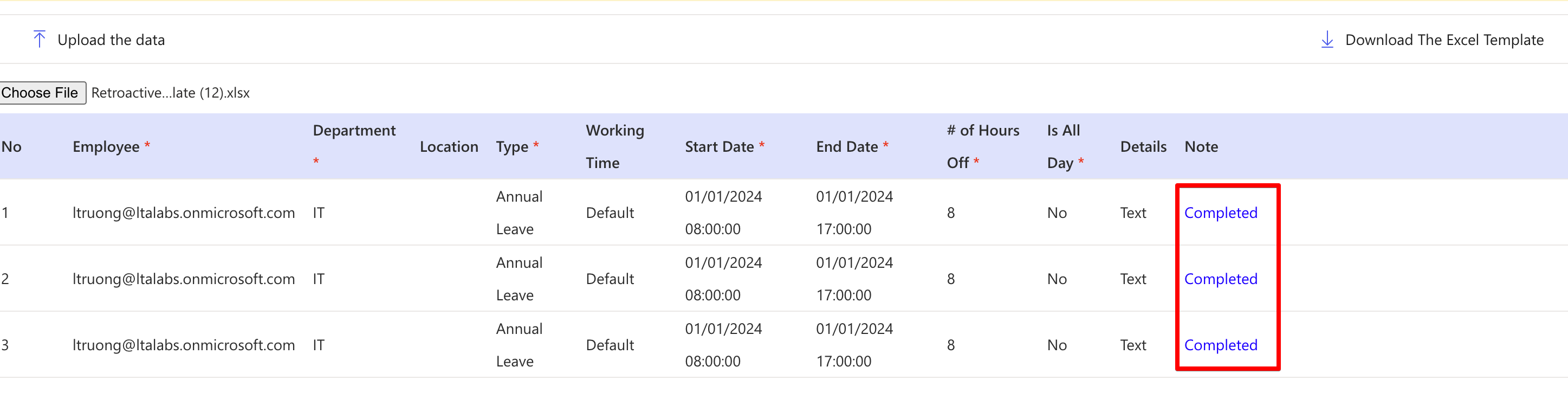This screenshot has width=1568, height=399.
Task: Click the Employee column header
Action: pyautogui.click(x=106, y=147)
